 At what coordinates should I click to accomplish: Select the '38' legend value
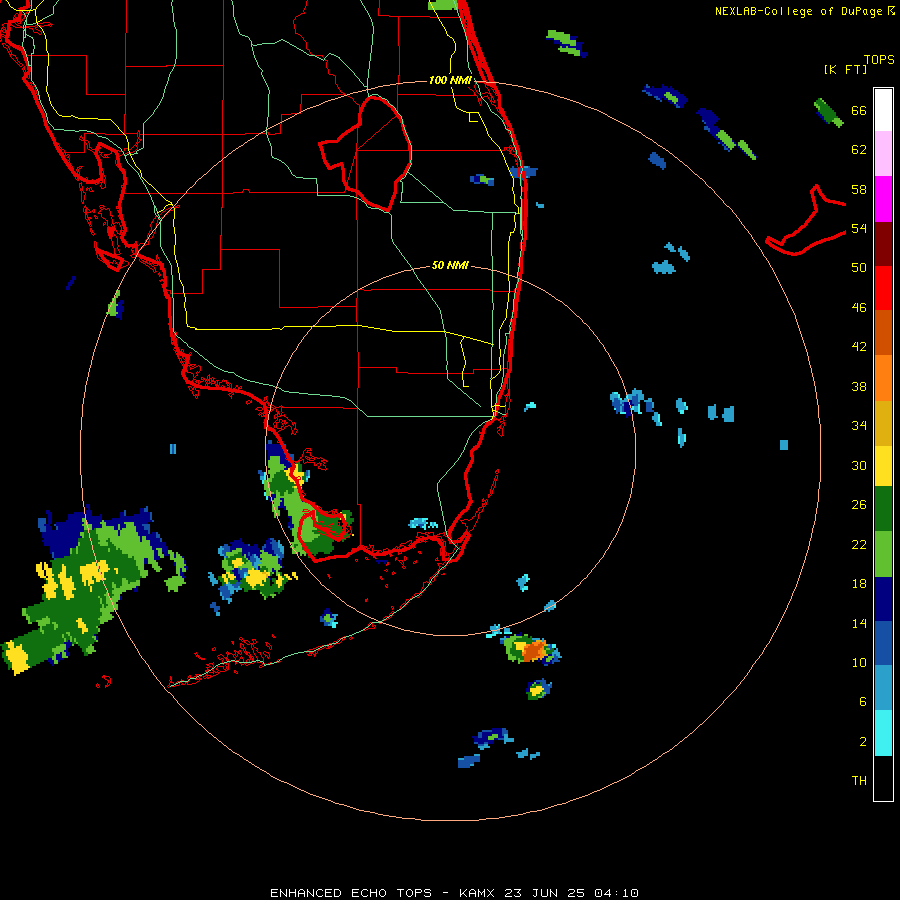859,386
